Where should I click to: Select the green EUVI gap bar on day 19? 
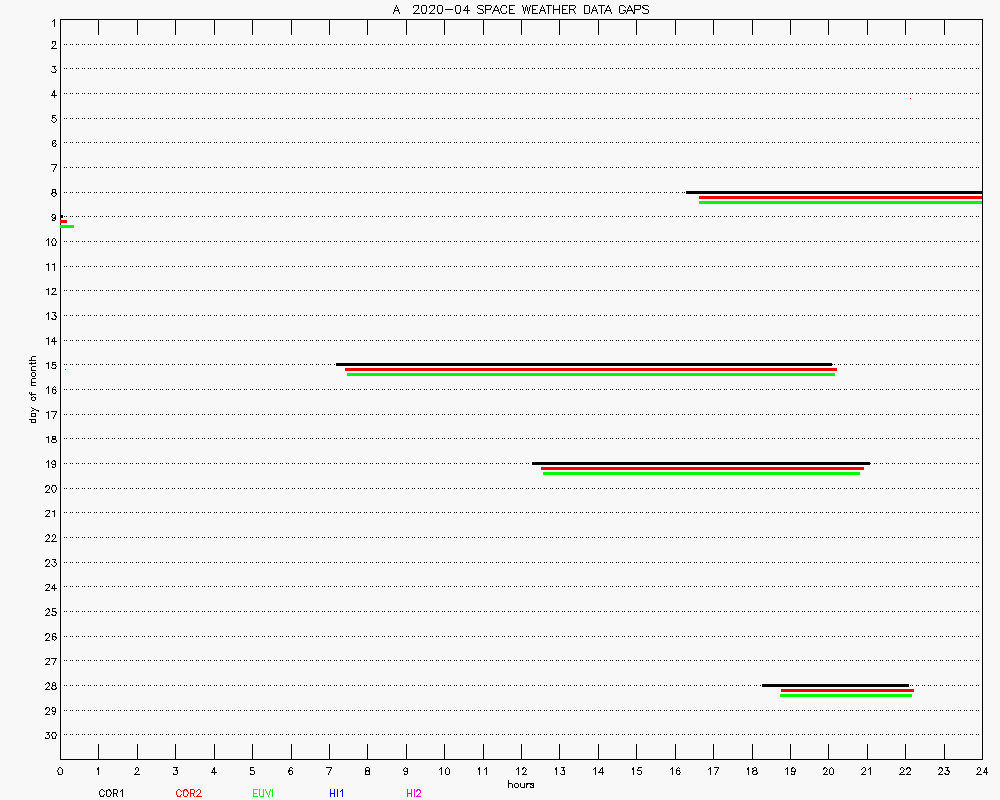click(701, 474)
